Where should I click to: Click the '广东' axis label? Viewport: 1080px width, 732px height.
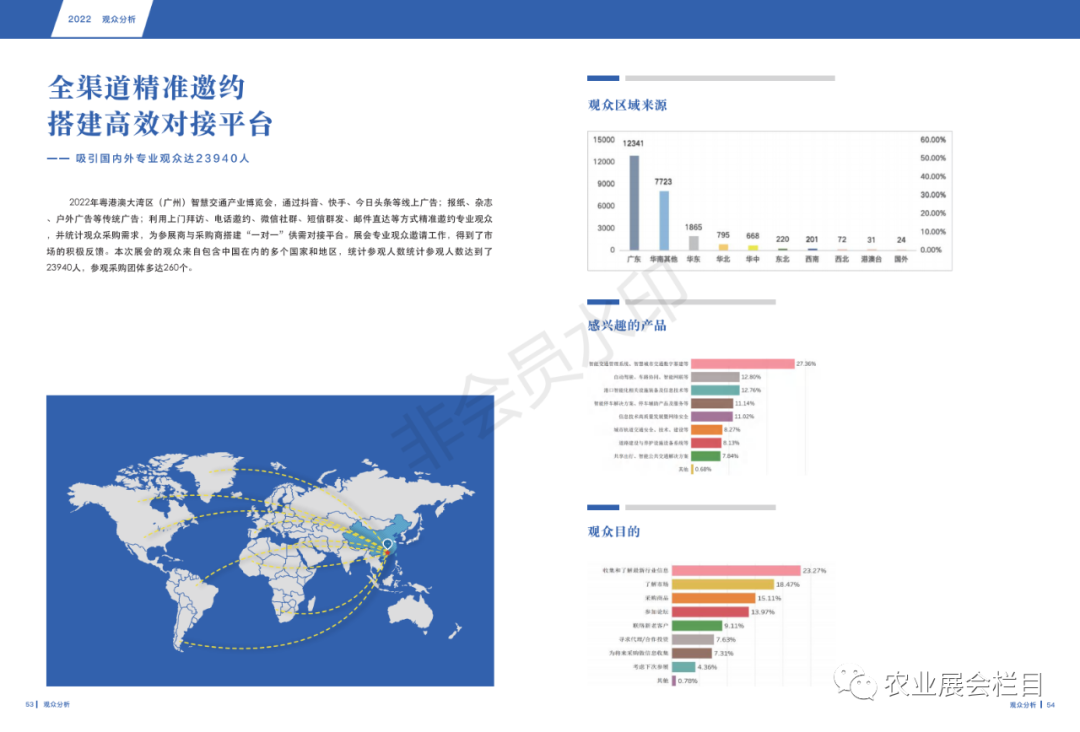point(634,259)
